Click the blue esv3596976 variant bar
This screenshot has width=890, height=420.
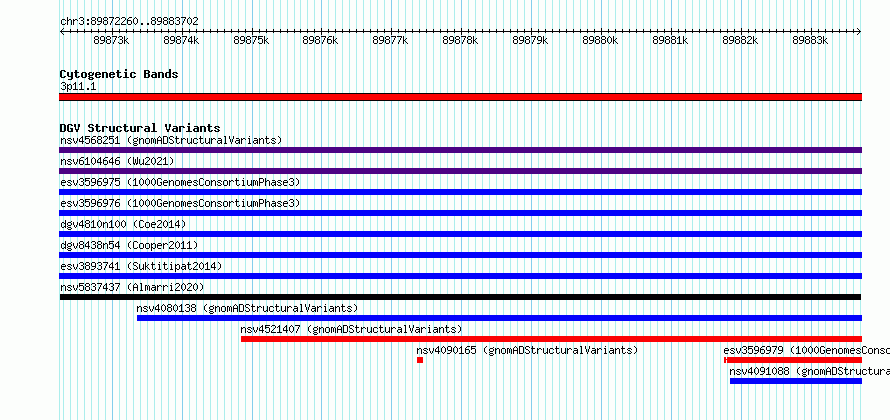(460, 213)
